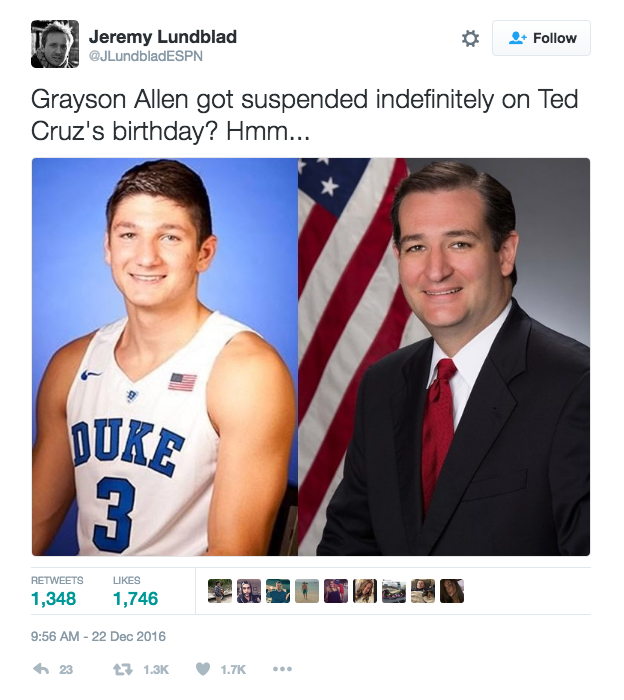Like the tweet with heart icon

(x=203, y=669)
